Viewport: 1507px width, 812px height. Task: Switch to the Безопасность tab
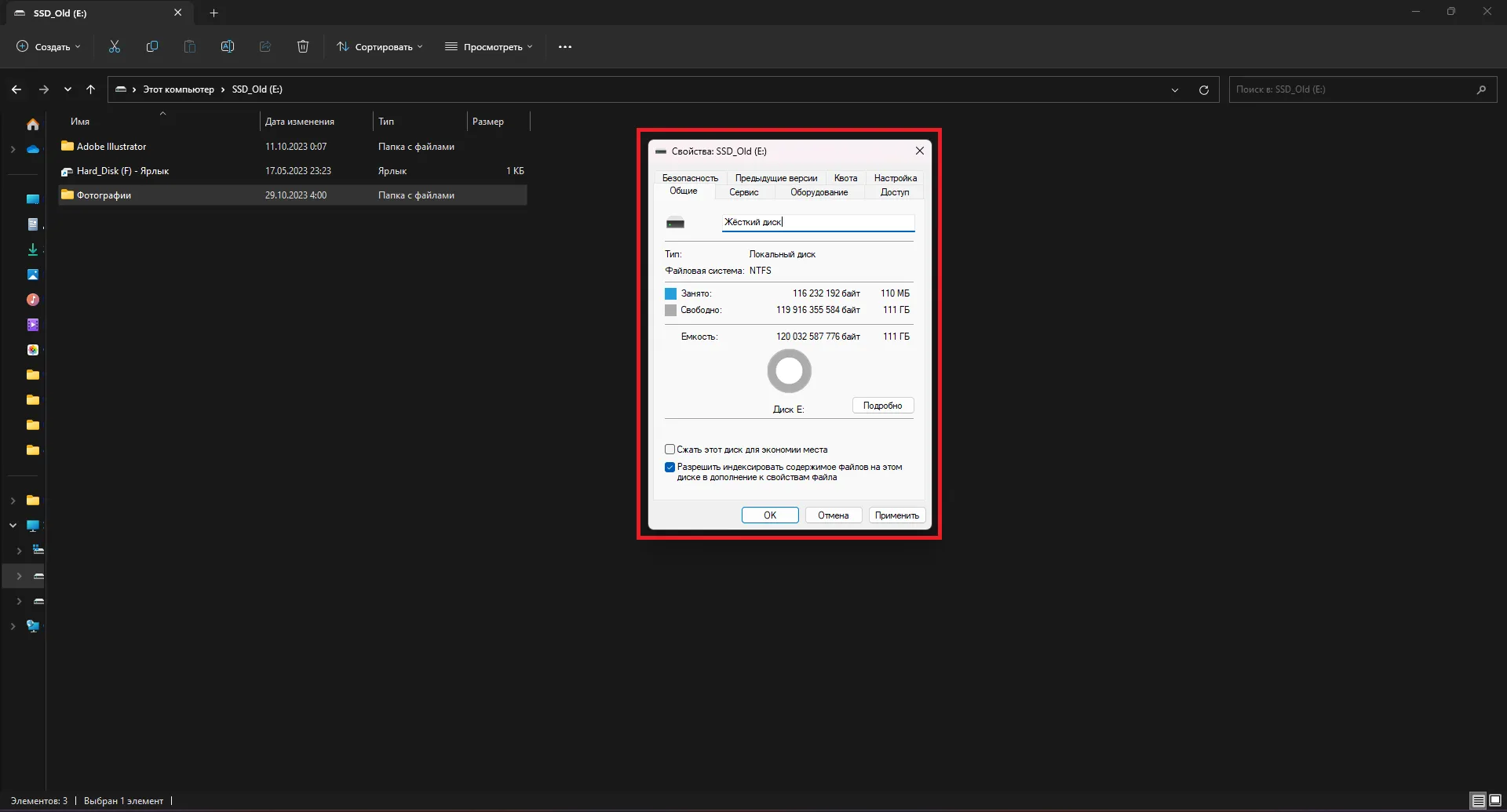pos(690,178)
